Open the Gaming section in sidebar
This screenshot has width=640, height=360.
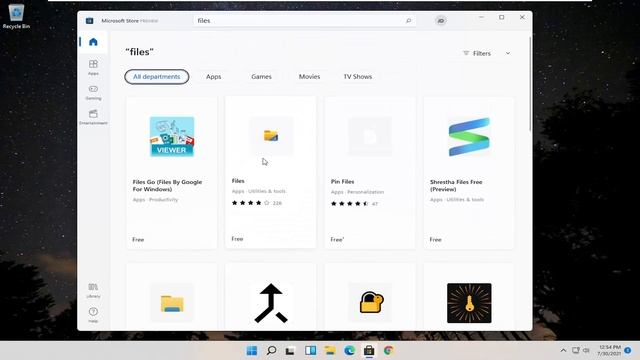pos(93,92)
